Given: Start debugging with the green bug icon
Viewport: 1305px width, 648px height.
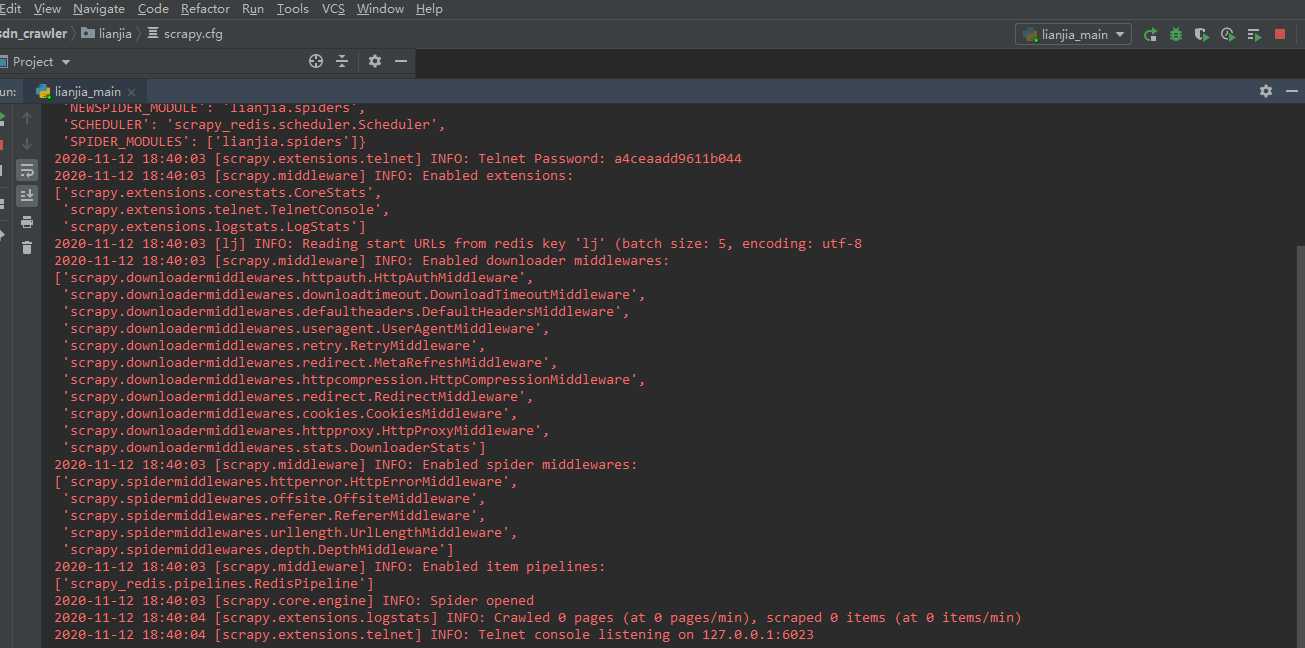Looking at the screenshot, I should click(1176, 34).
